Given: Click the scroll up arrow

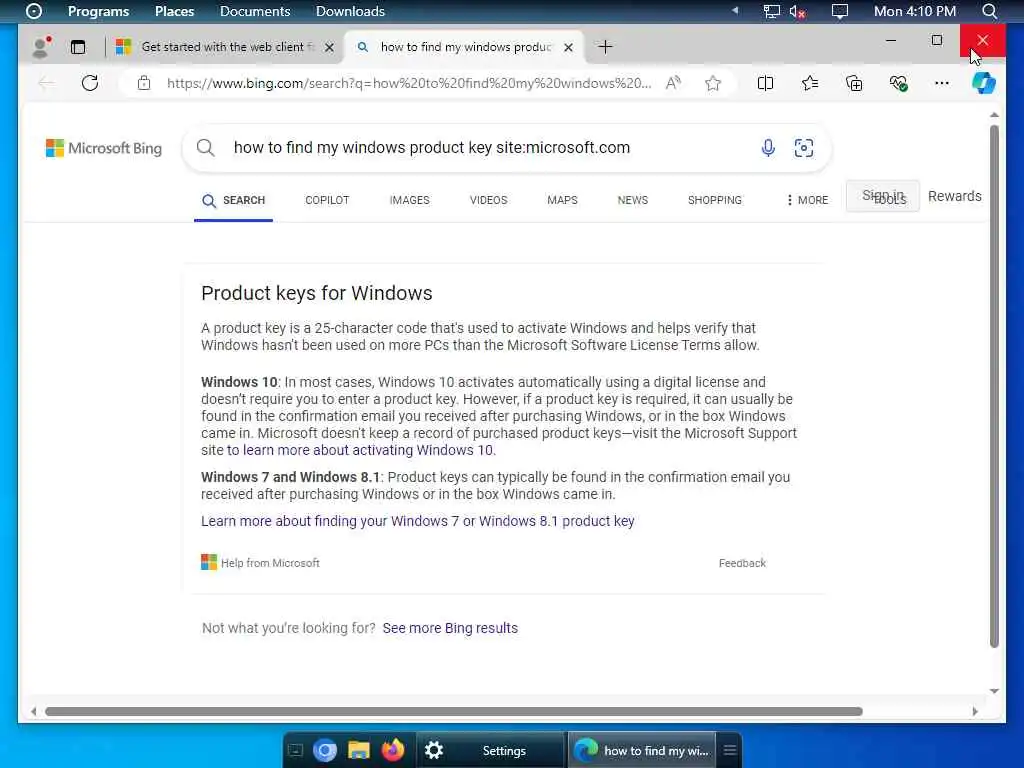Looking at the screenshot, I should click(994, 115).
